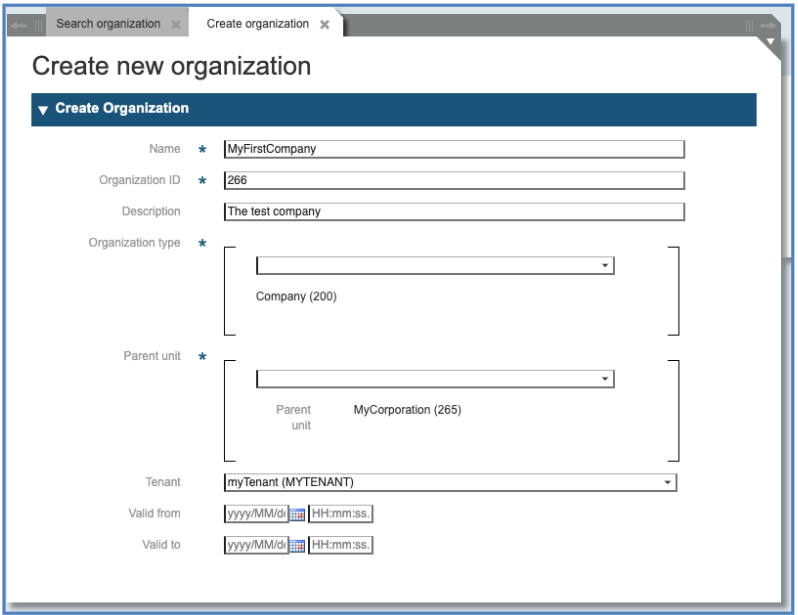Collapse the Create Organization section
798x615 pixels.
(x=43, y=109)
